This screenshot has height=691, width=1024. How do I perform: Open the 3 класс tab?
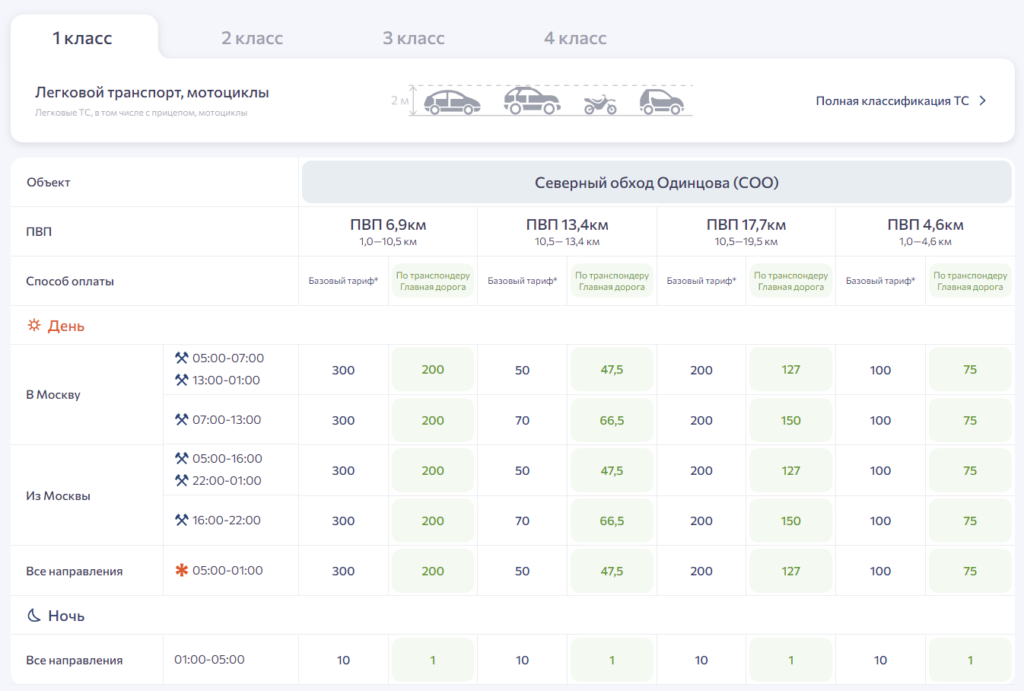click(x=413, y=39)
